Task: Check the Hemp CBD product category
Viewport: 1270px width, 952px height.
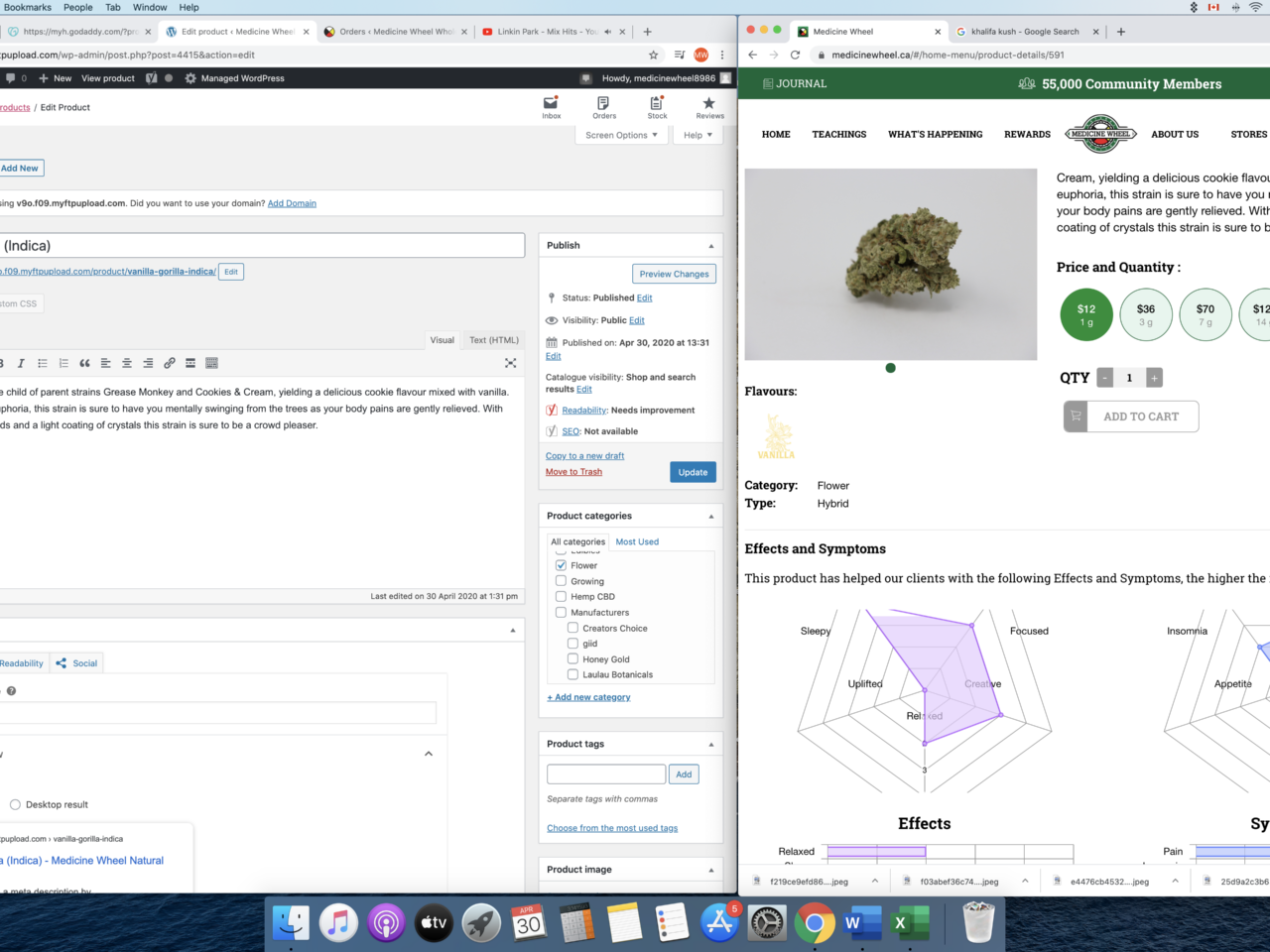Action: (x=561, y=597)
